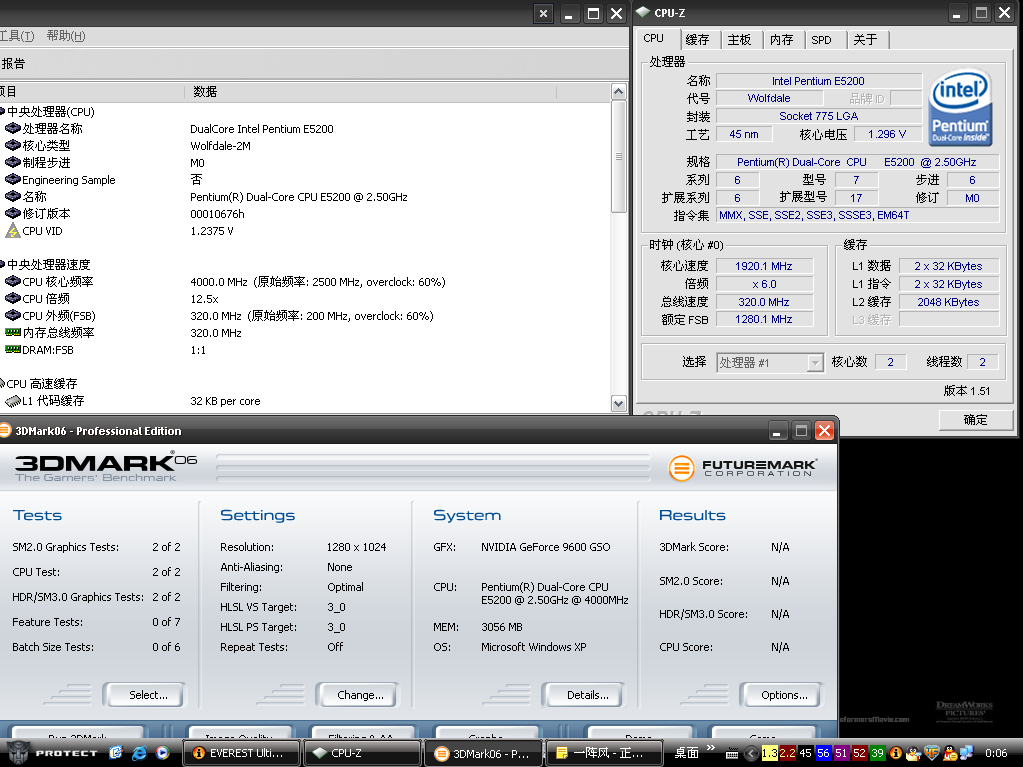This screenshot has width=1023, height=767.
Task: Click the Engineering Sample row icon
Action: click(12, 179)
